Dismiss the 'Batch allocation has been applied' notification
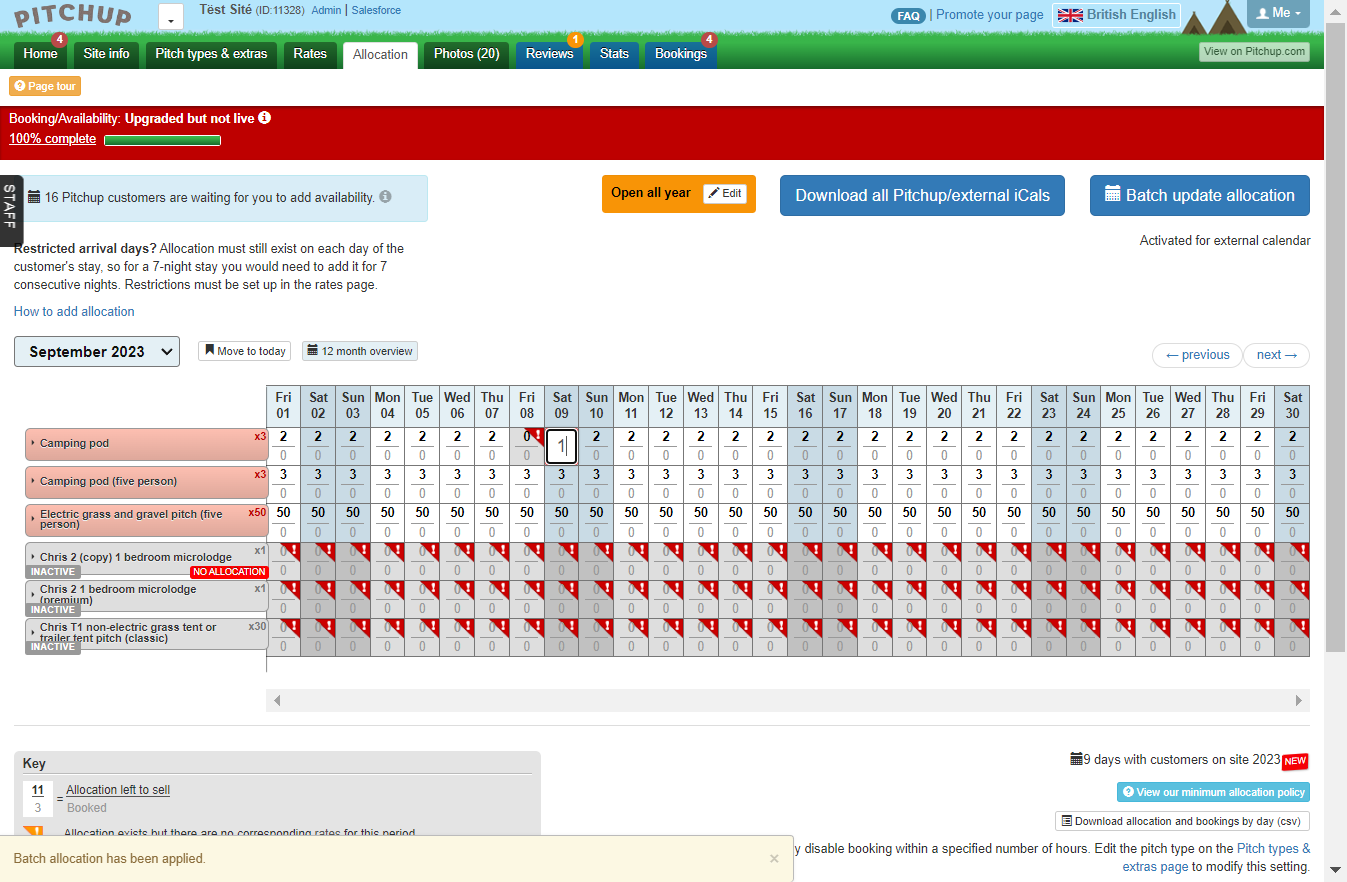The width and height of the screenshot is (1347, 882). click(774, 858)
